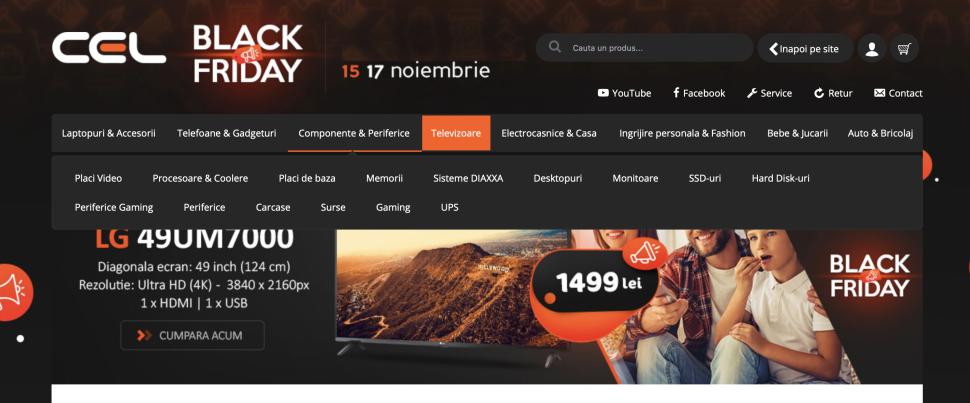The width and height of the screenshot is (970, 403).
Task: Expand Telefoane & Gadgeturi menu
Action: pos(226,133)
